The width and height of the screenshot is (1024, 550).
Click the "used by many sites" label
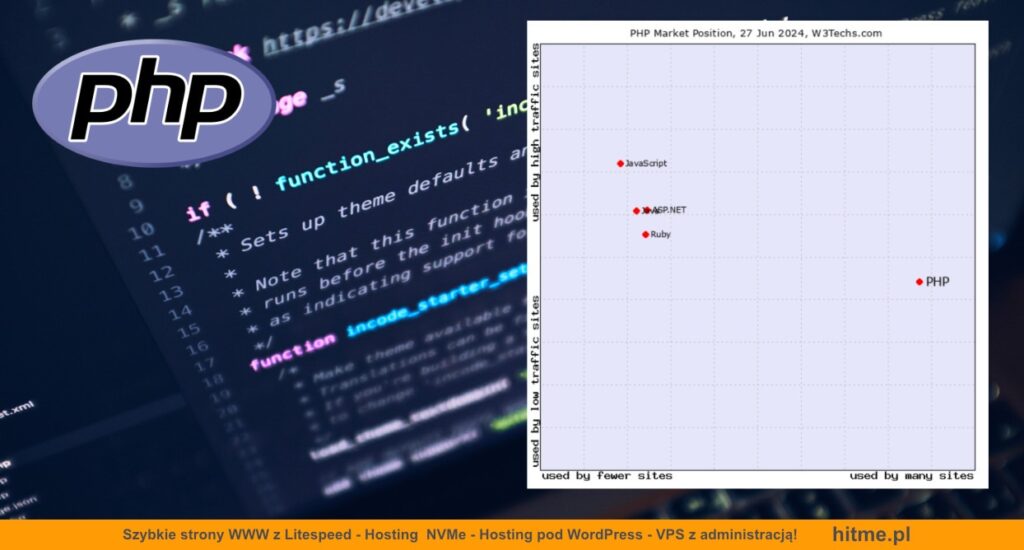911,476
